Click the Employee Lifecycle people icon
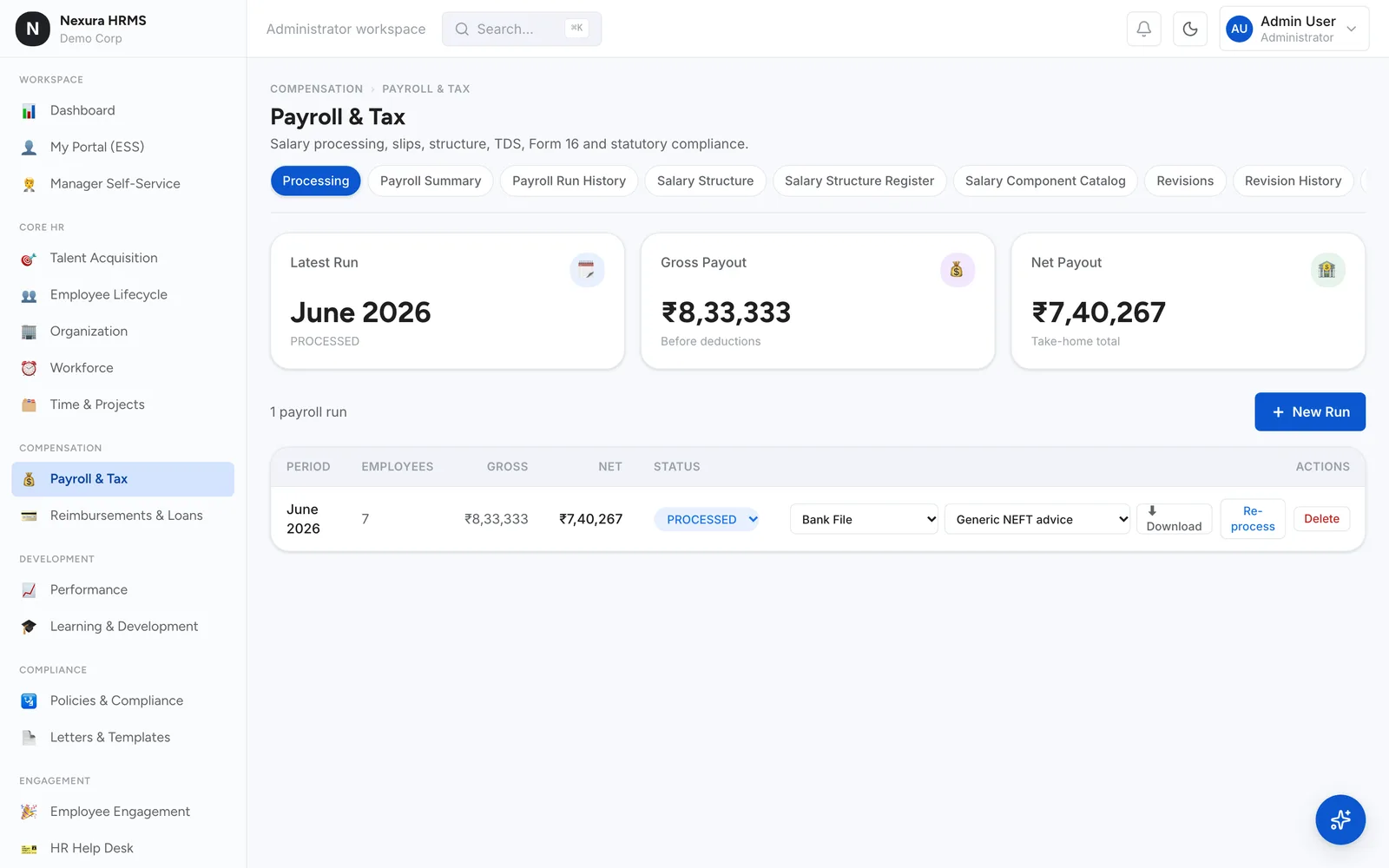Image resolution: width=1389 pixels, height=868 pixels. 29,295
